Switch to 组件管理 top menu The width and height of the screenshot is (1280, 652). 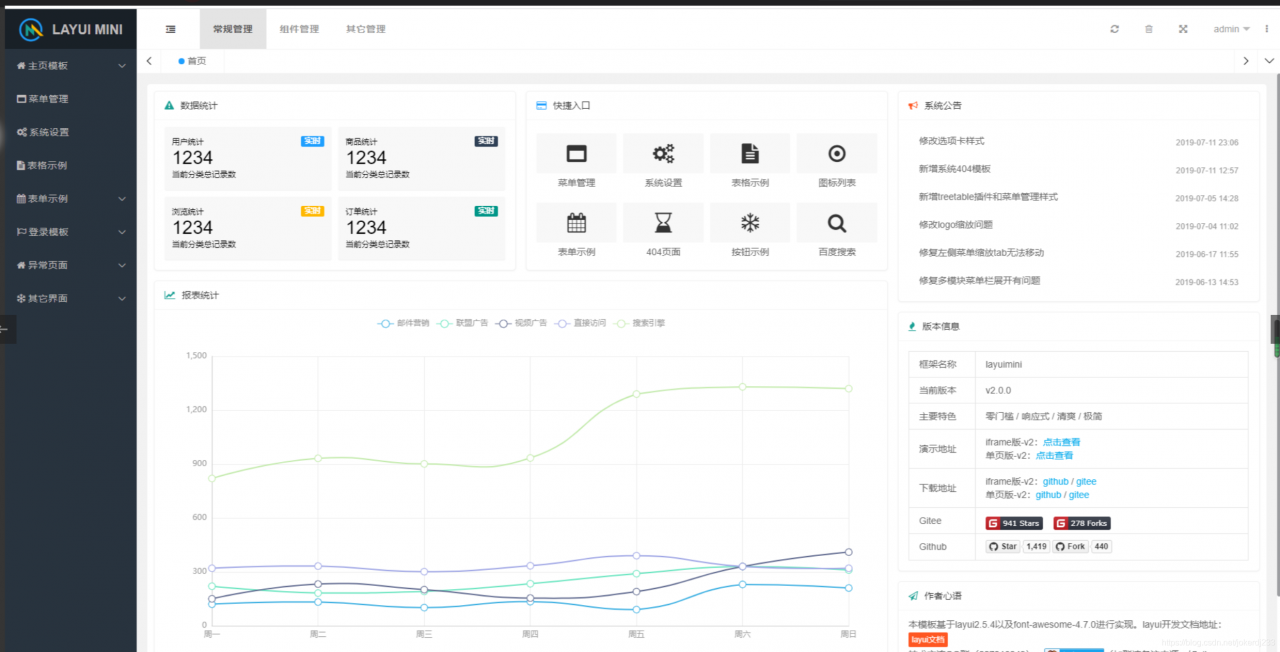[299, 29]
